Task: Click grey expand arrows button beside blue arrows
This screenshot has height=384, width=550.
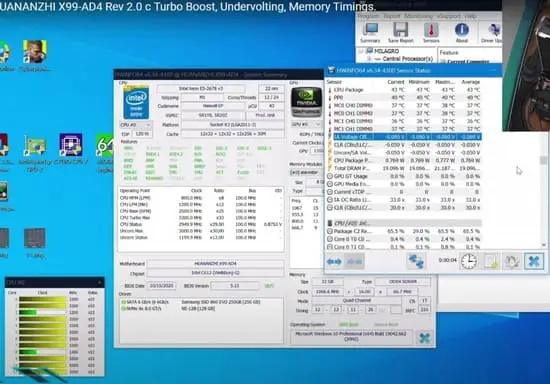Action: (354, 262)
